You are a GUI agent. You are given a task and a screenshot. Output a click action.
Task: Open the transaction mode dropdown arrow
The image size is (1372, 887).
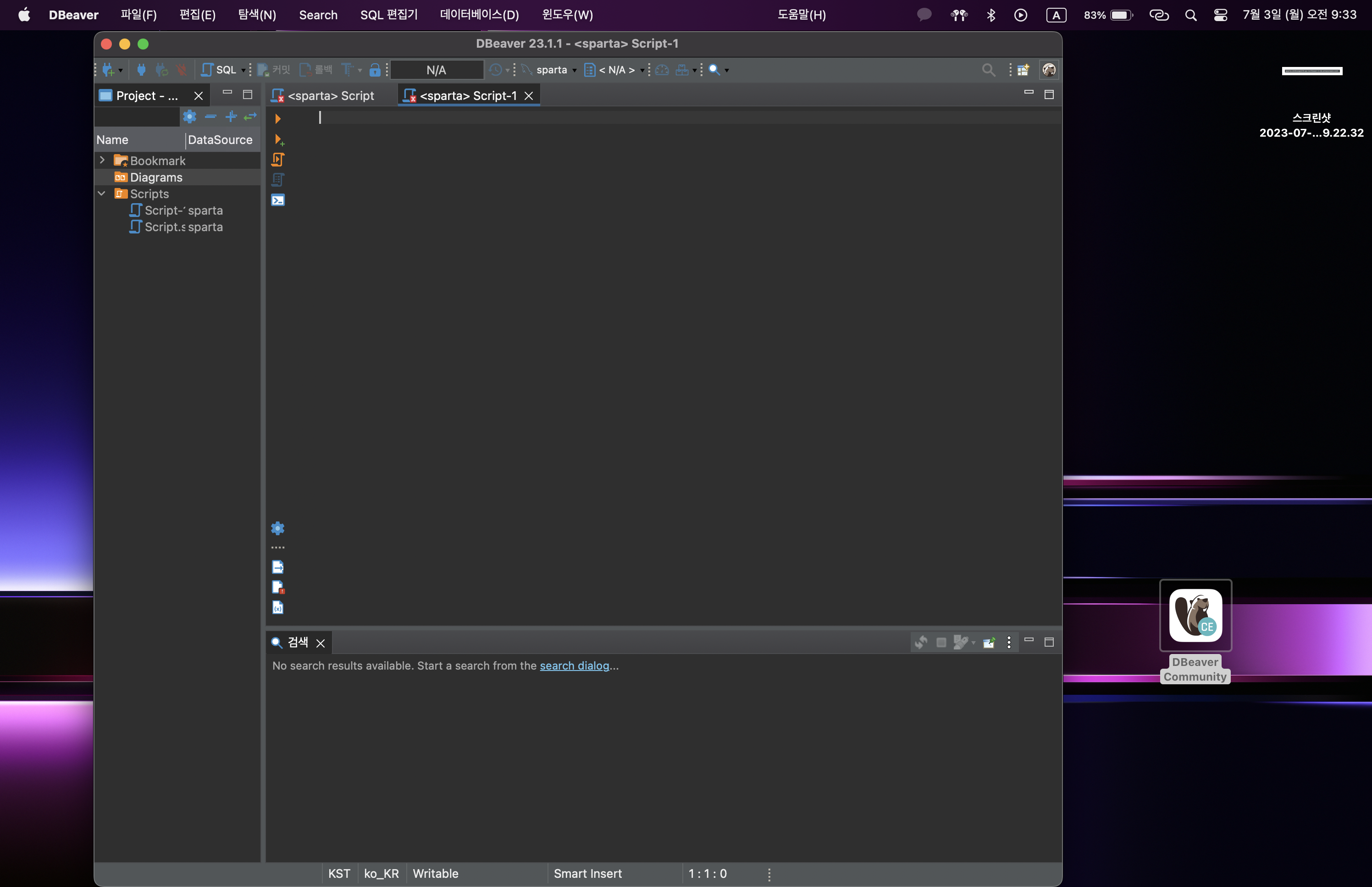(x=360, y=70)
